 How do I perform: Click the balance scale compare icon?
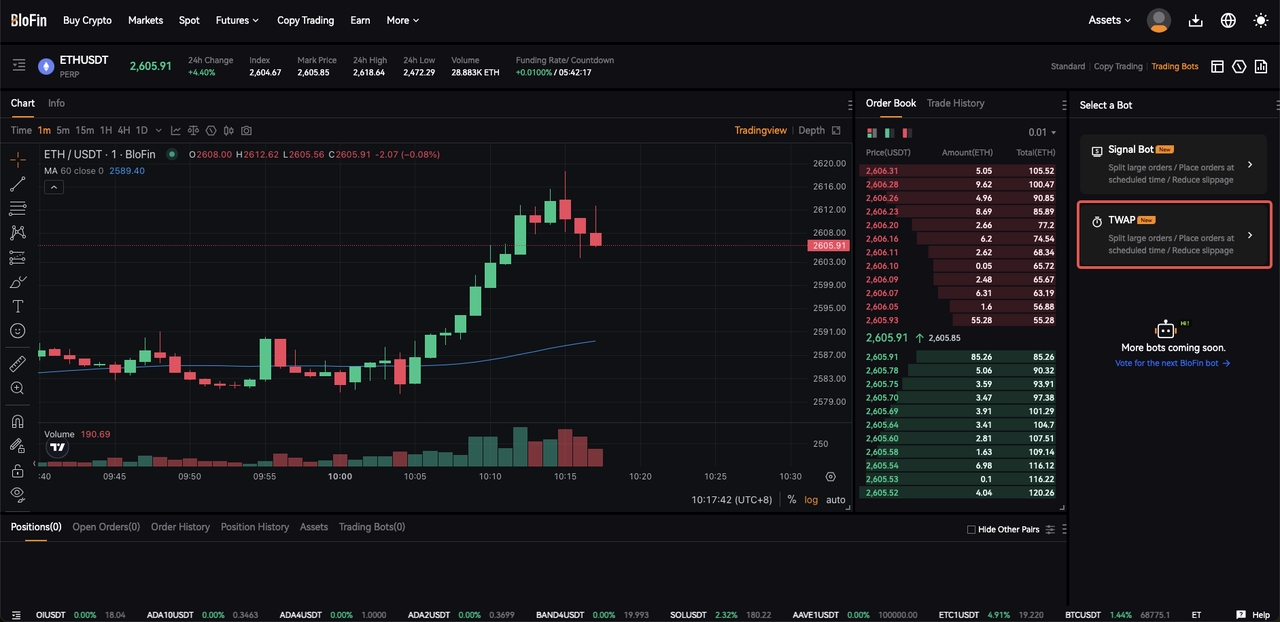tap(193, 130)
